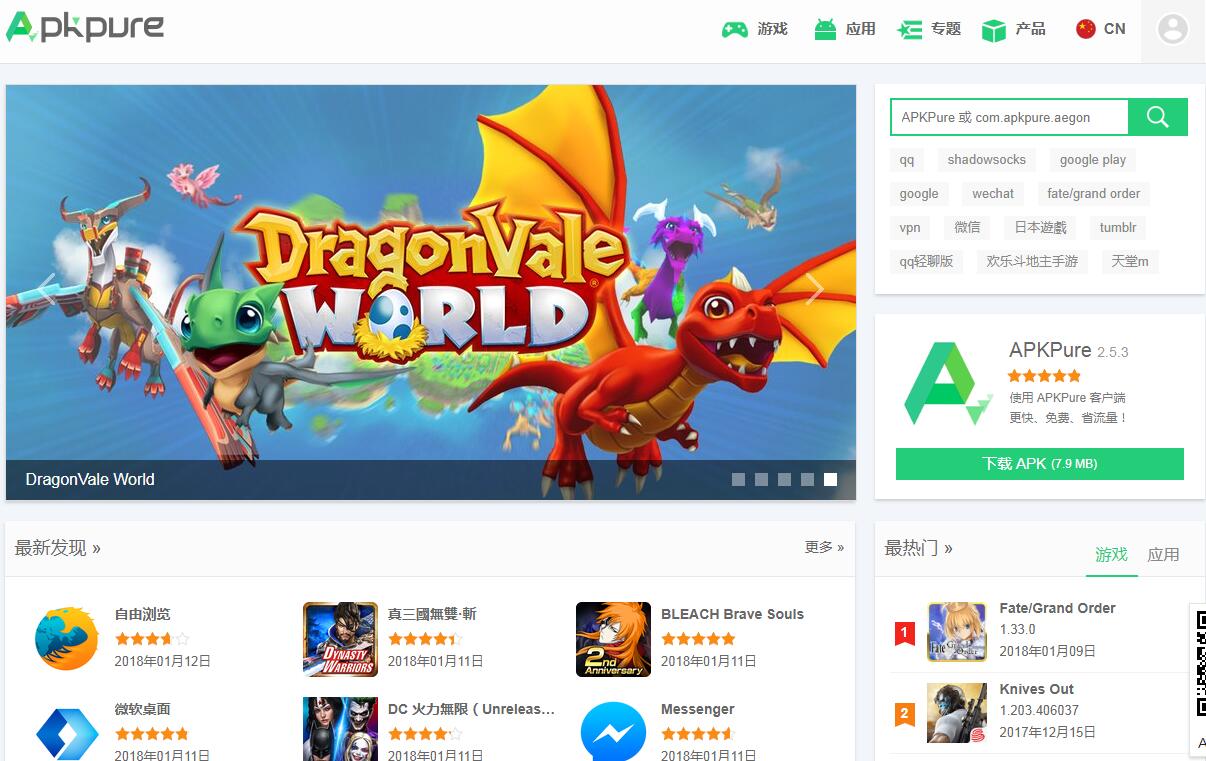The image size is (1206, 761).
Task: Click the tumblr search tag
Action: click(1118, 228)
